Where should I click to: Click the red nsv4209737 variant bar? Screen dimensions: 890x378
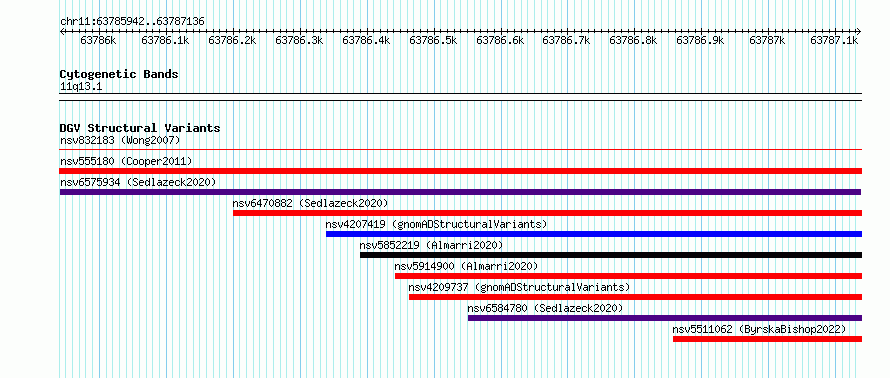[635, 297]
